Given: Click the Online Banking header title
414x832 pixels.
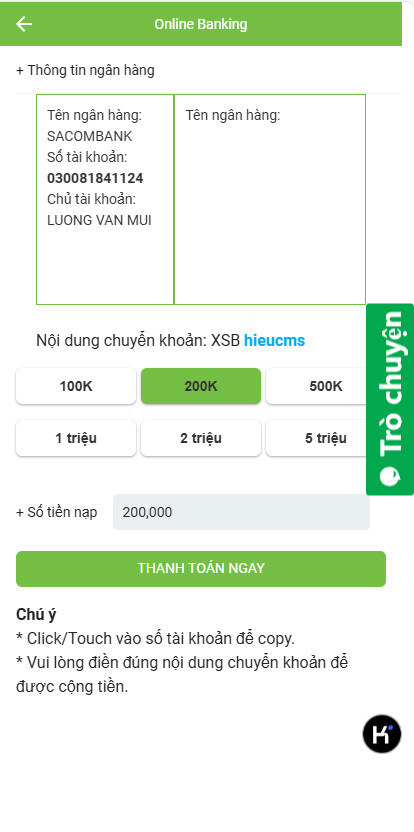Looking at the screenshot, I should (x=201, y=24).
